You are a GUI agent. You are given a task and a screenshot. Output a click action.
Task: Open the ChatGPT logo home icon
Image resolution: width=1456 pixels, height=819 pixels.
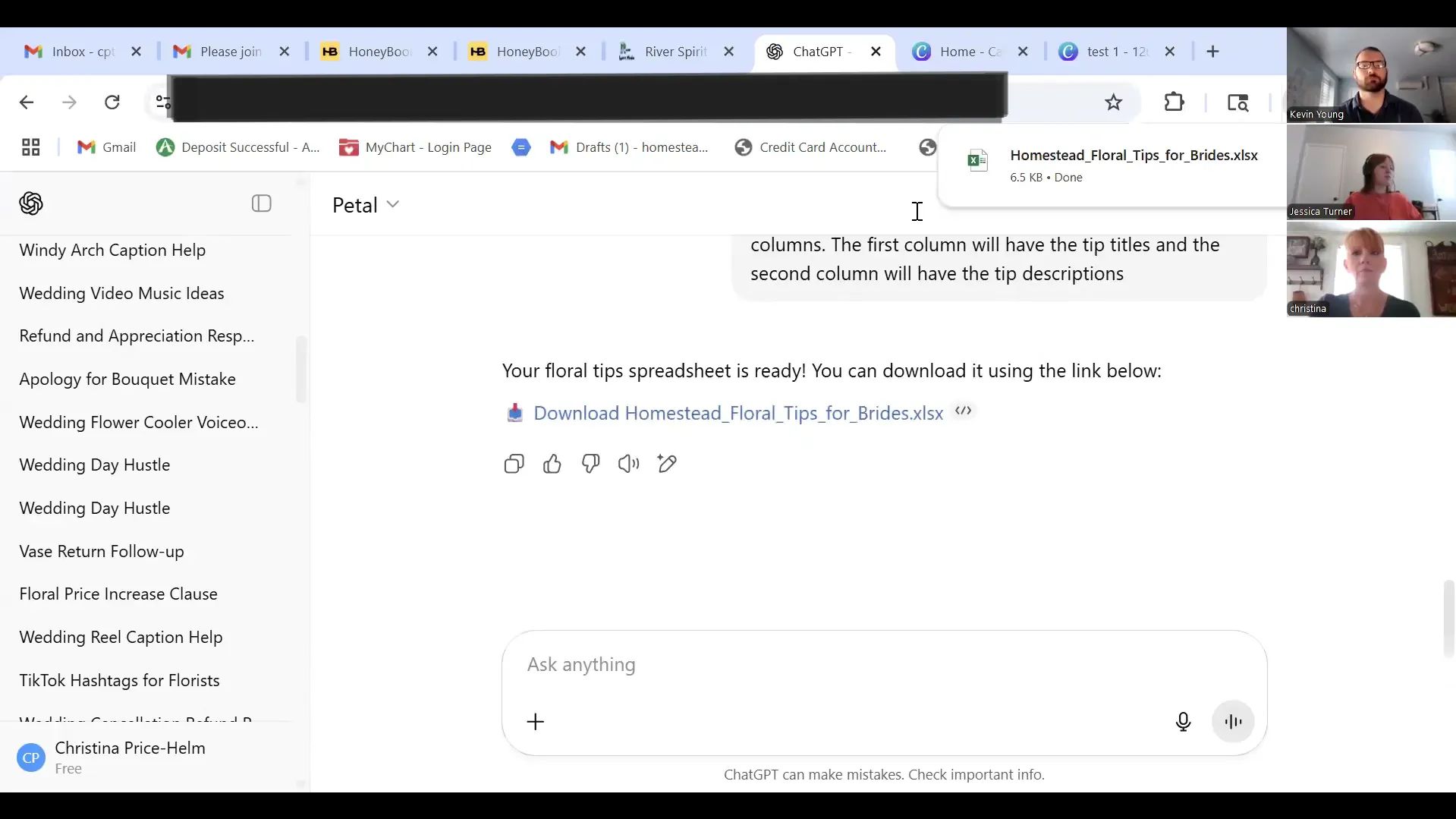[x=31, y=203]
